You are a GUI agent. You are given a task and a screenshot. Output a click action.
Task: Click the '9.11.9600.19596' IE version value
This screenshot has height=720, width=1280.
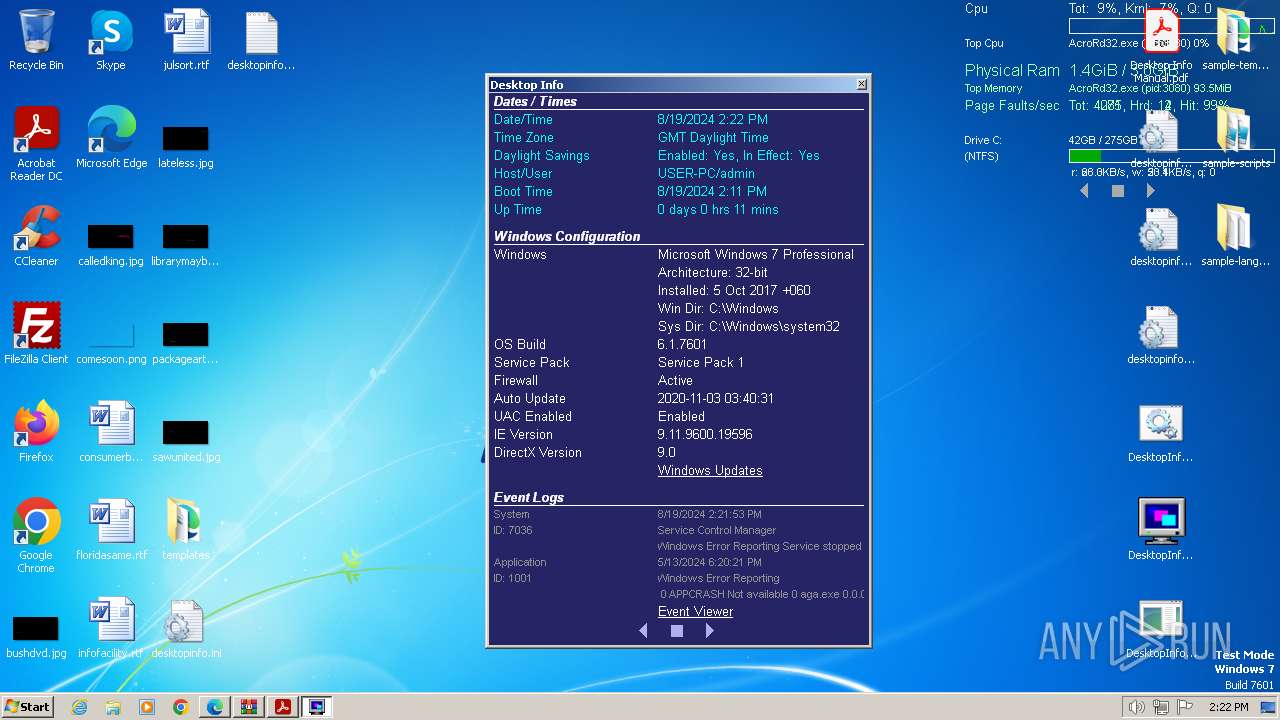[x=705, y=435]
